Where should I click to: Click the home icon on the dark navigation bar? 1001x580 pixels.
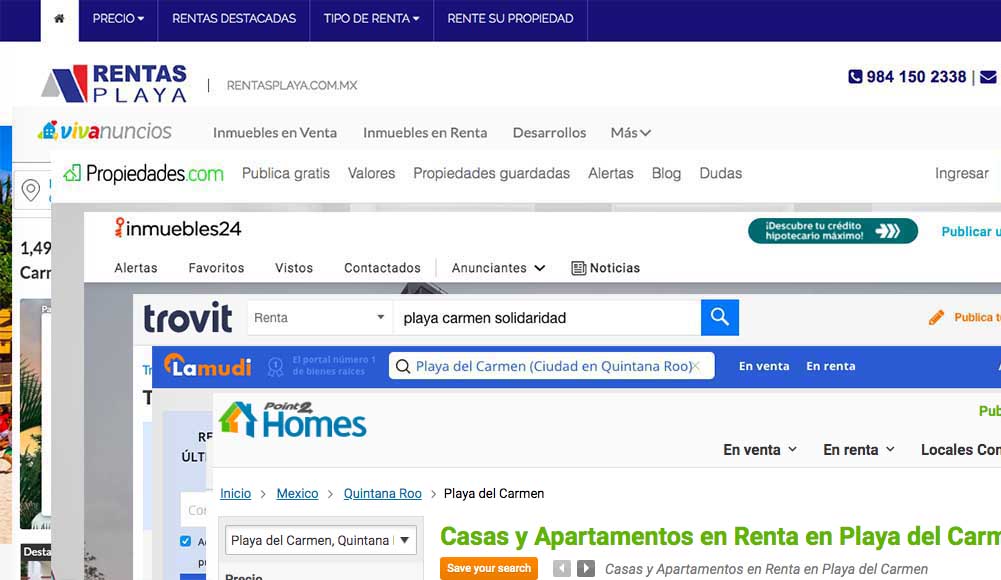[59, 18]
